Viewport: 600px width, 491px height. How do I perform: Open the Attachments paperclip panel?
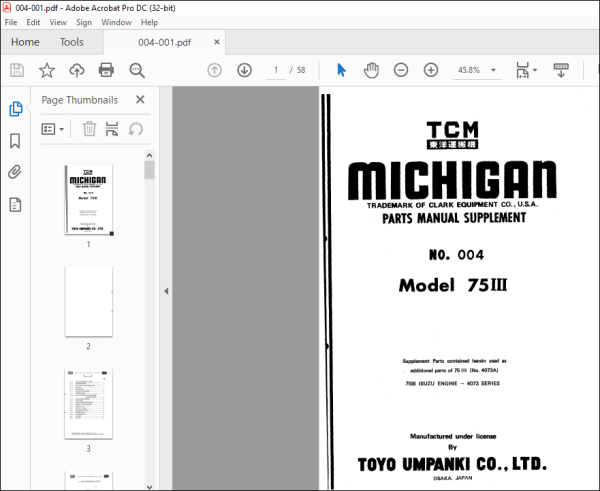(x=15, y=172)
